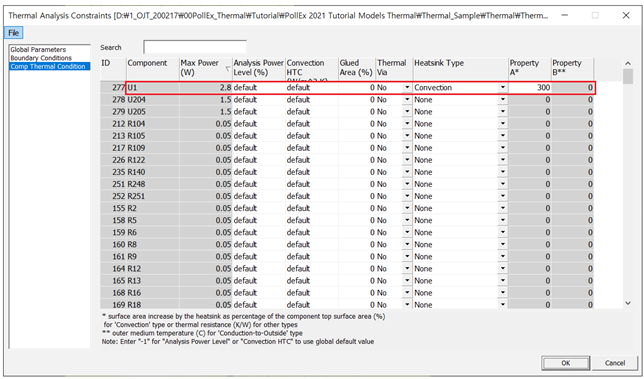Click scrollbar up arrow of table
This screenshot has height=379, width=644.
click(x=628, y=63)
